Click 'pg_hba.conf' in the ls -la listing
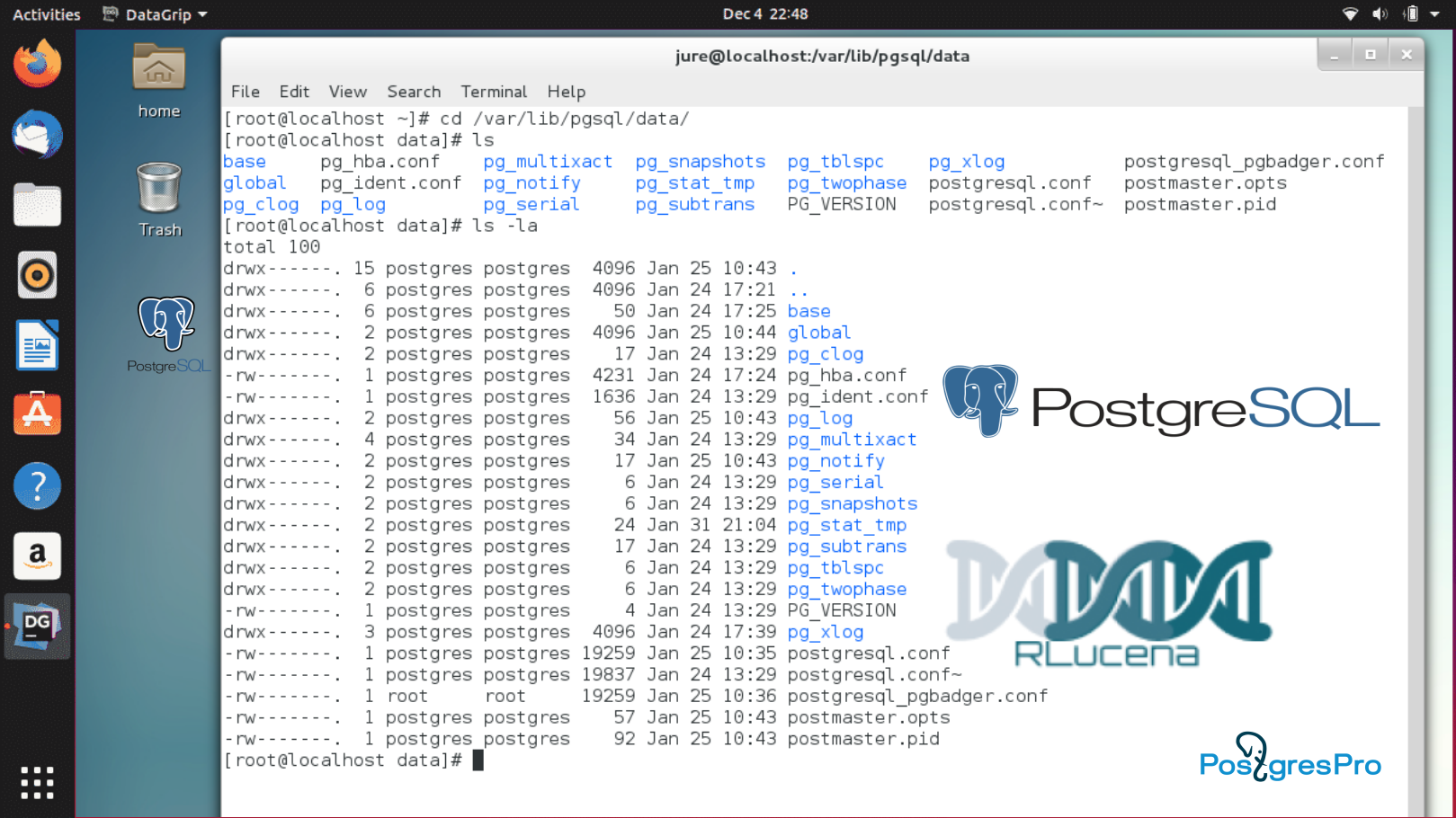 [847, 375]
